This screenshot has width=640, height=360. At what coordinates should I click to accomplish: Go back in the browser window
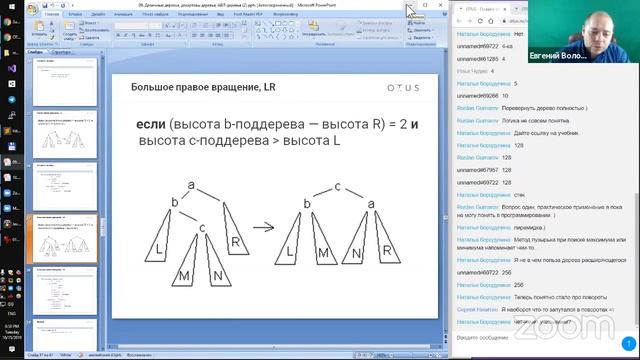click(x=459, y=21)
